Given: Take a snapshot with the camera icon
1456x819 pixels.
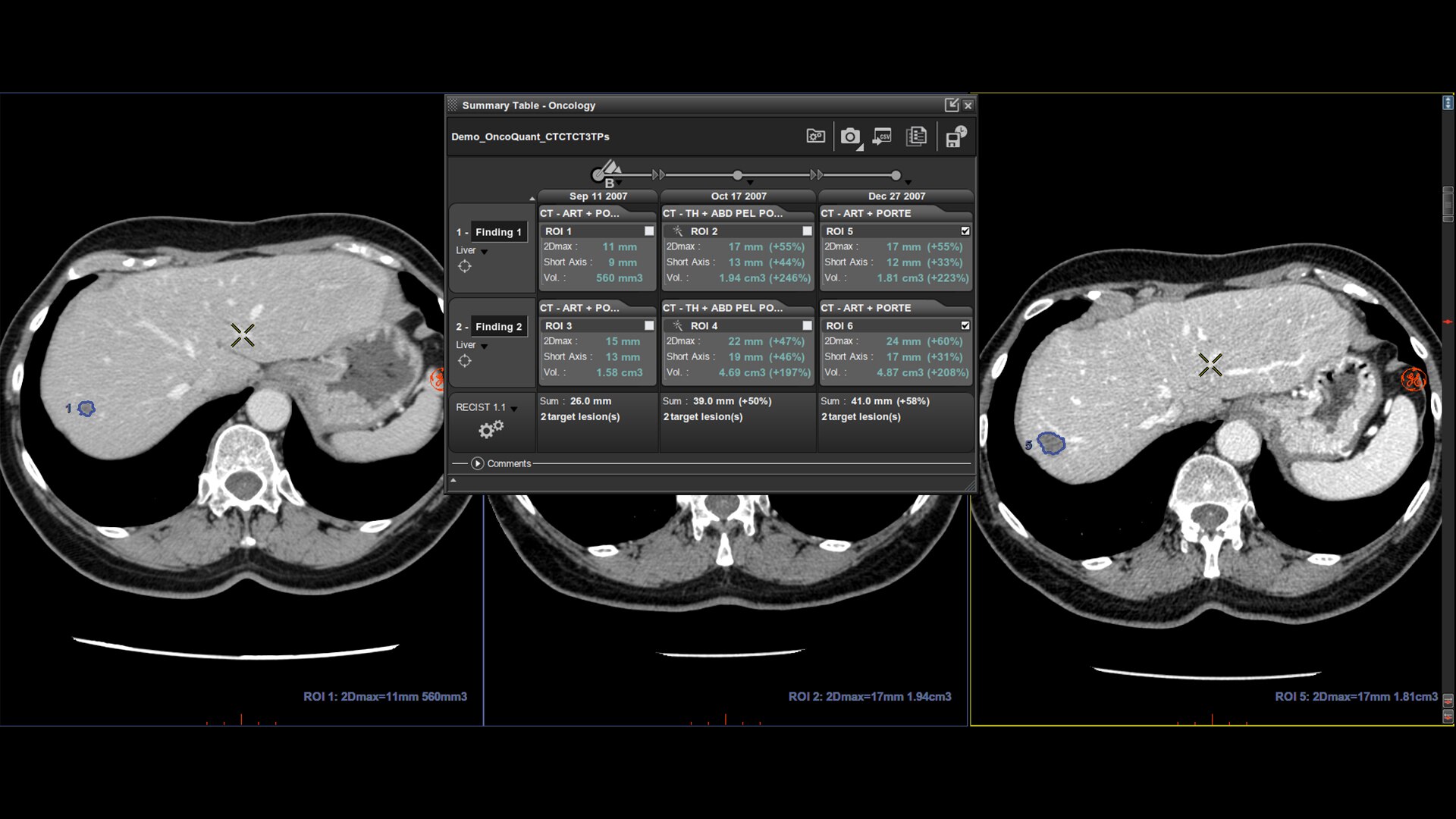Looking at the screenshot, I should click(850, 136).
